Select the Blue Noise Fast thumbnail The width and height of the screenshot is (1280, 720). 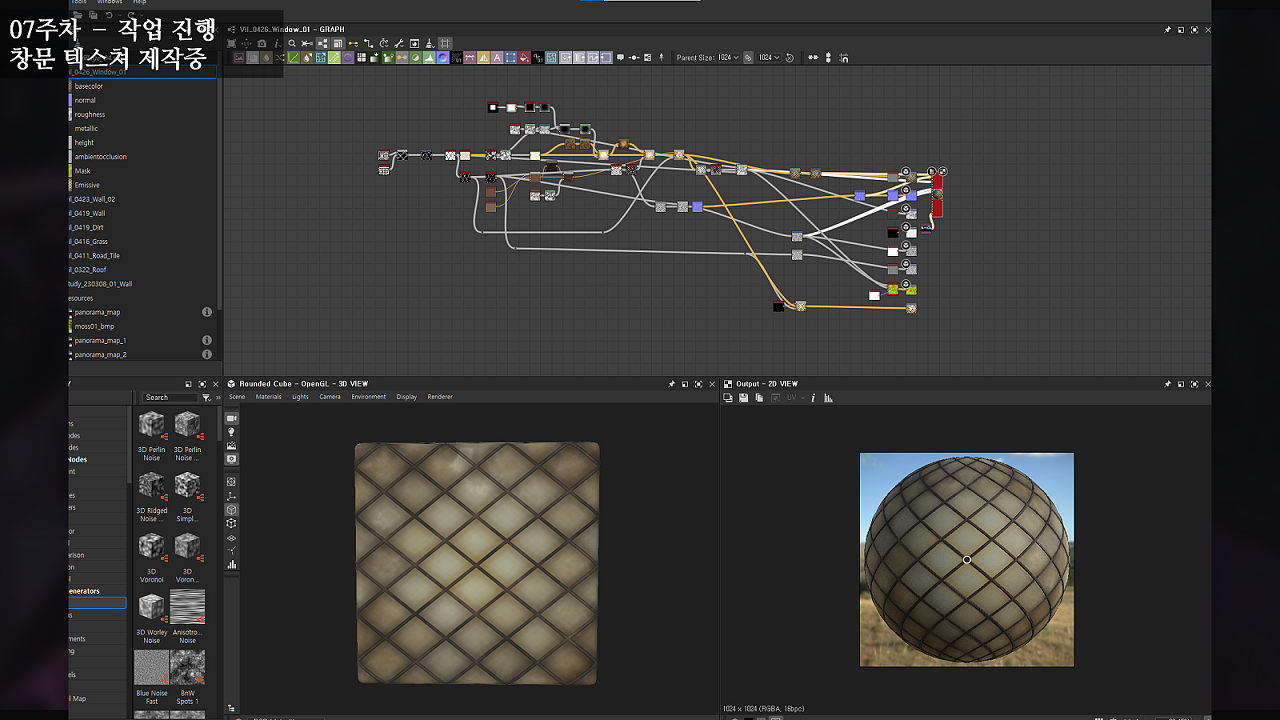[151, 667]
